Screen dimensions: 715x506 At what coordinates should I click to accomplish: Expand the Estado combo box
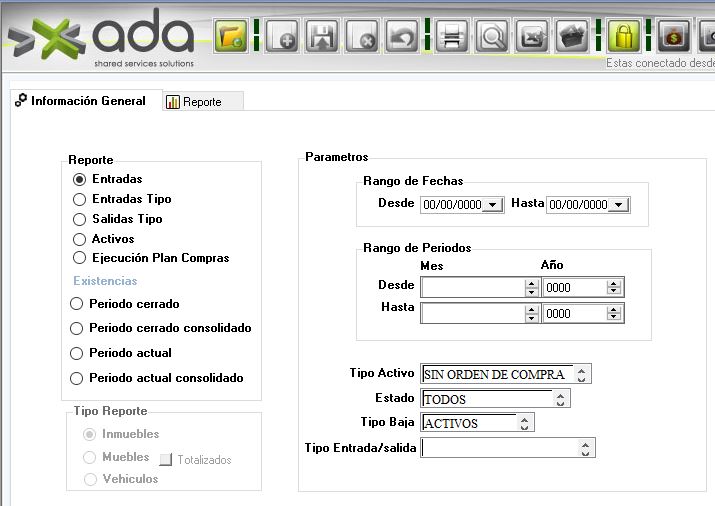point(561,399)
